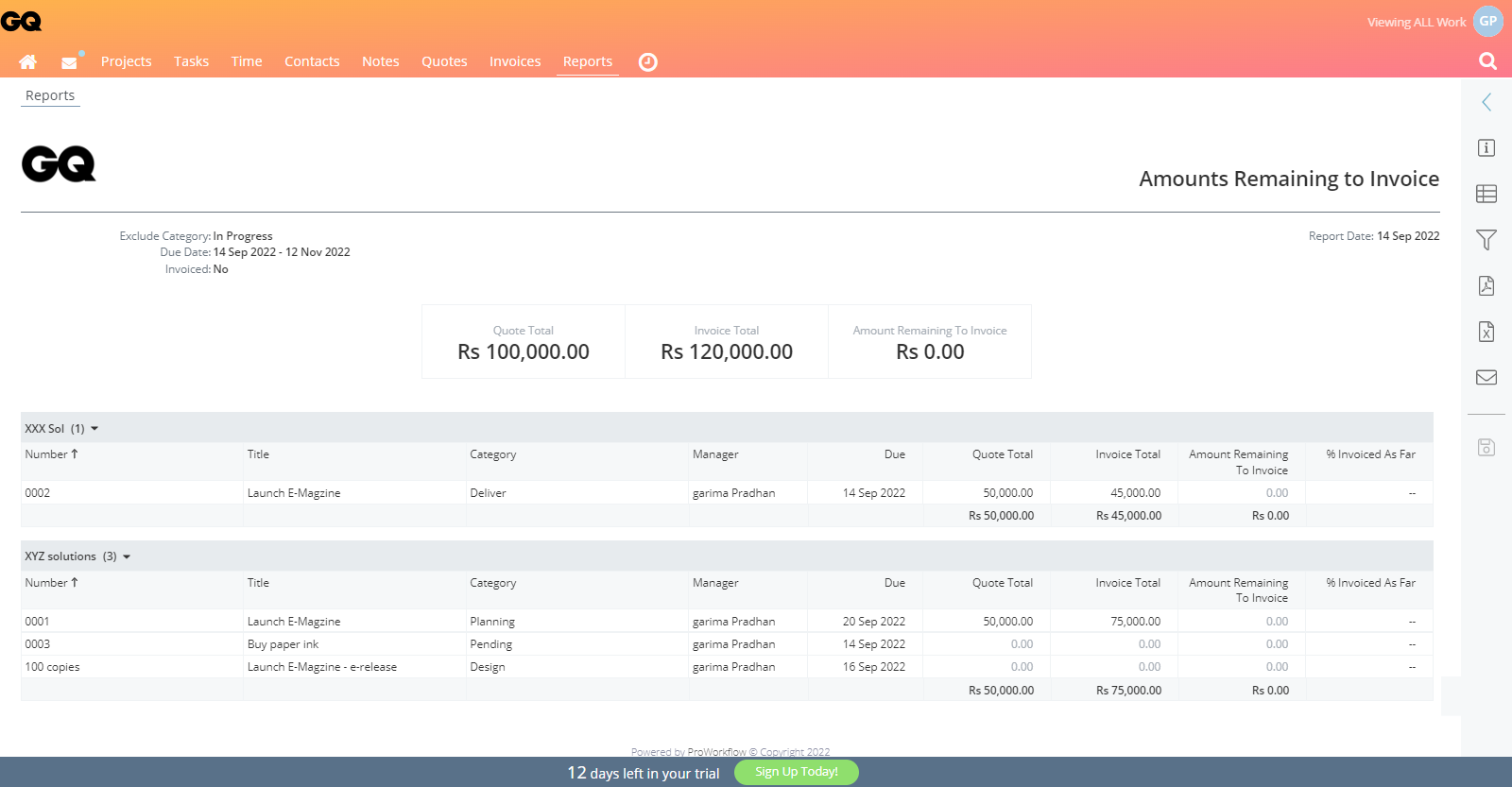This screenshot has width=1512, height=787.
Task: Click the save report disk icon
Action: pyautogui.click(x=1486, y=447)
